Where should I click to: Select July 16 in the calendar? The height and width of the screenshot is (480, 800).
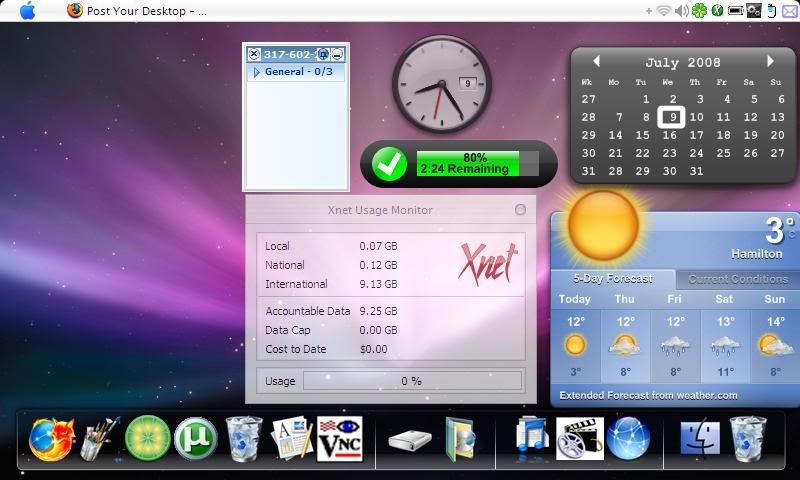669,135
